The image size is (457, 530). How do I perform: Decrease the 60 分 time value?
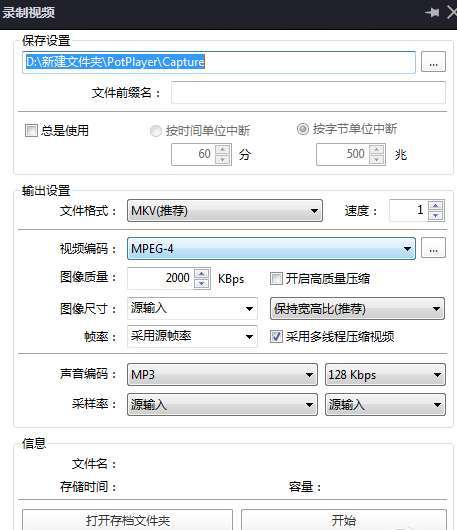point(223,160)
